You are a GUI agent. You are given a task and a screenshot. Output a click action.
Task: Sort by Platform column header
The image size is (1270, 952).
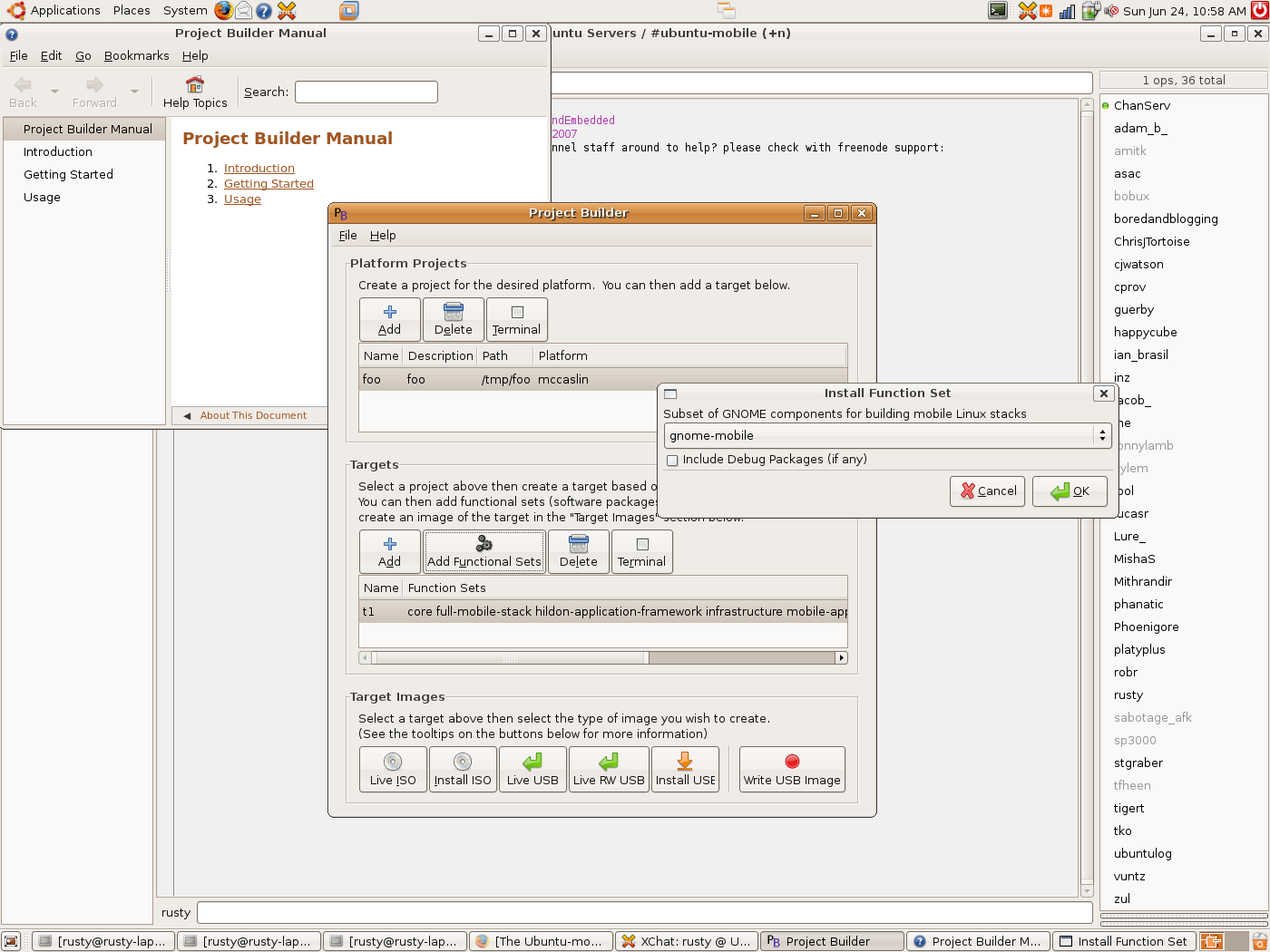(x=689, y=355)
